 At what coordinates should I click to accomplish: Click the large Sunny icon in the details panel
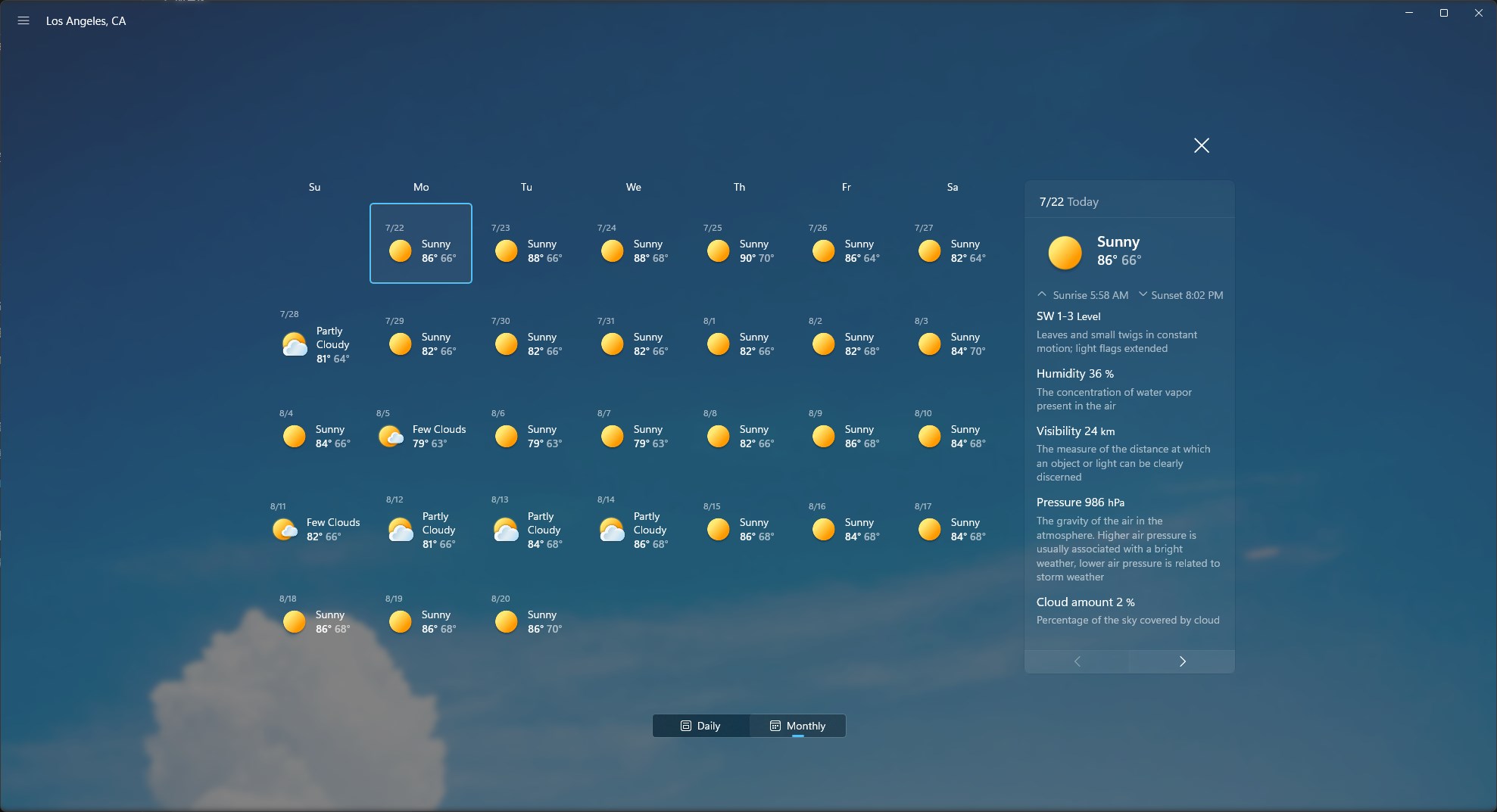click(x=1065, y=252)
